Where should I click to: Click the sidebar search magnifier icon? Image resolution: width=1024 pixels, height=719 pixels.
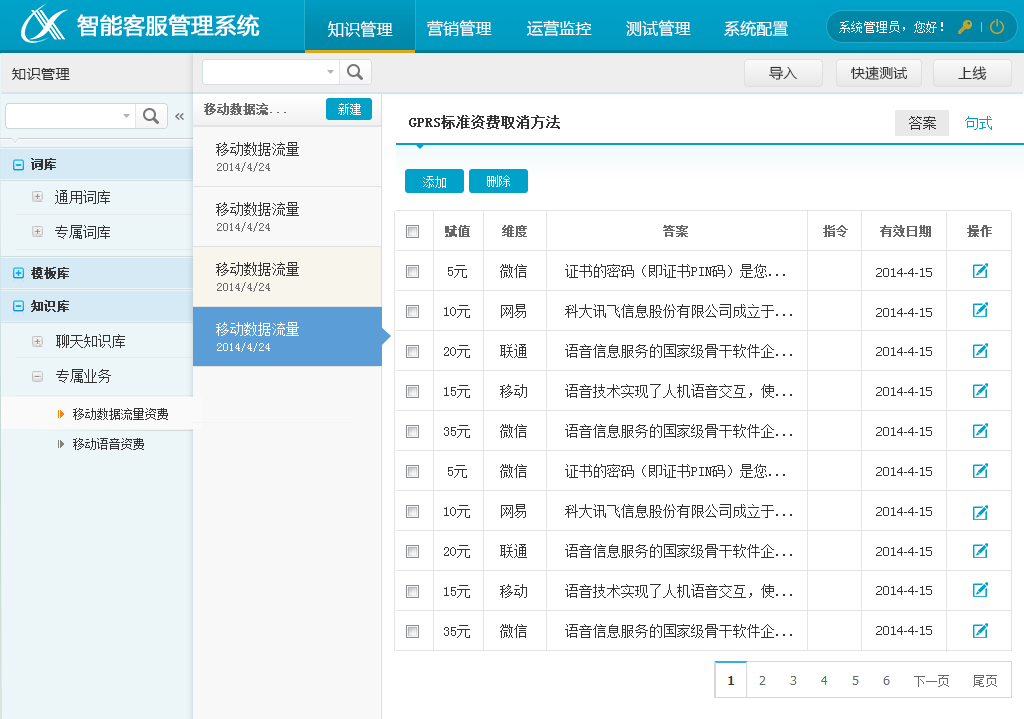pyautogui.click(x=151, y=116)
